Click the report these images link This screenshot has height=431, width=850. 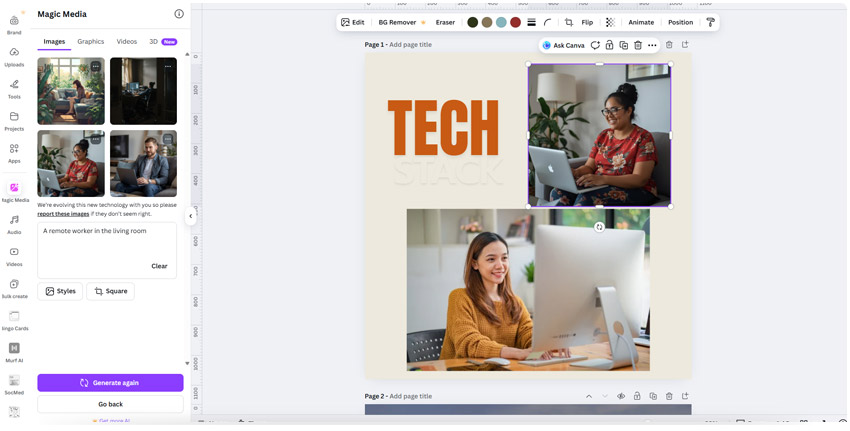click(63, 214)
